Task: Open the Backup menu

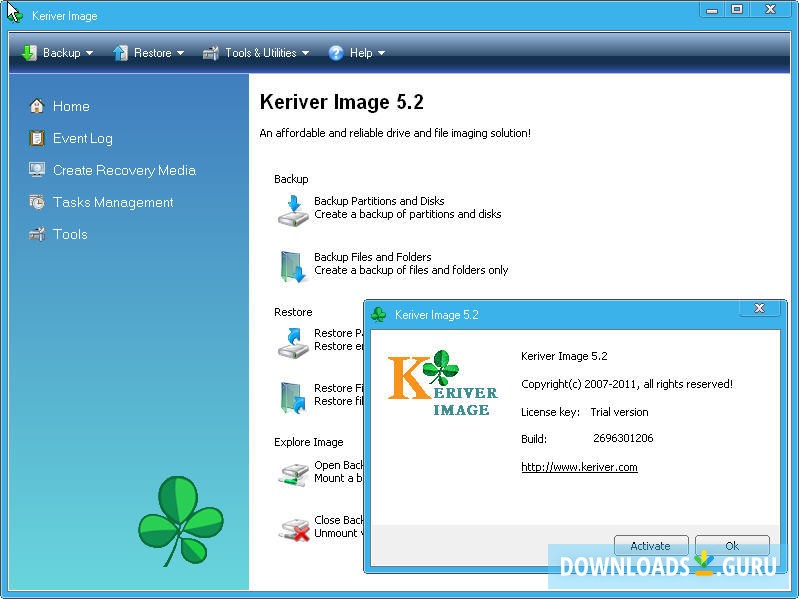Action: pos(58,52)
